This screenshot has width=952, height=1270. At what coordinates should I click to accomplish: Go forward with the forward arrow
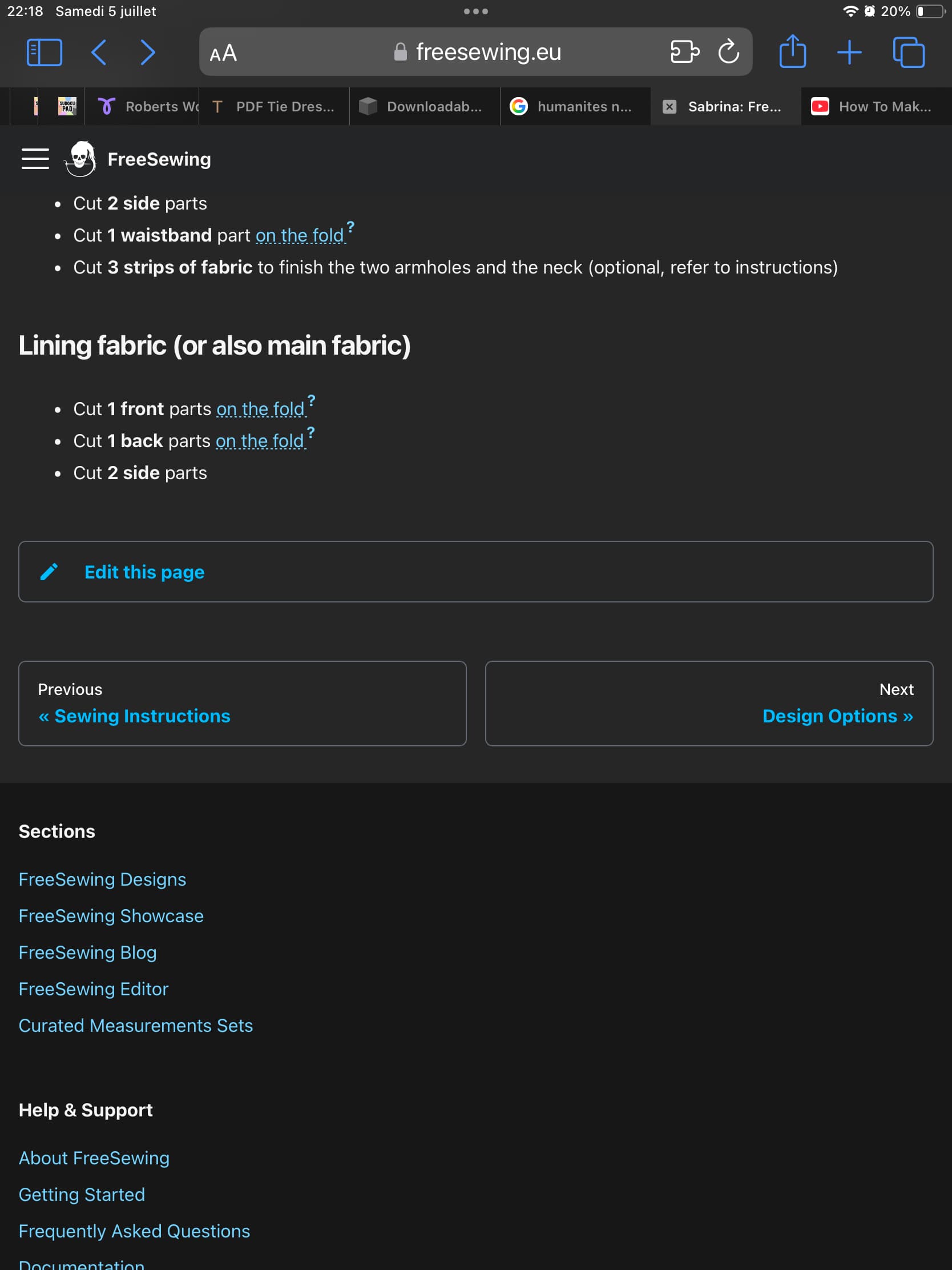[148, 53]
